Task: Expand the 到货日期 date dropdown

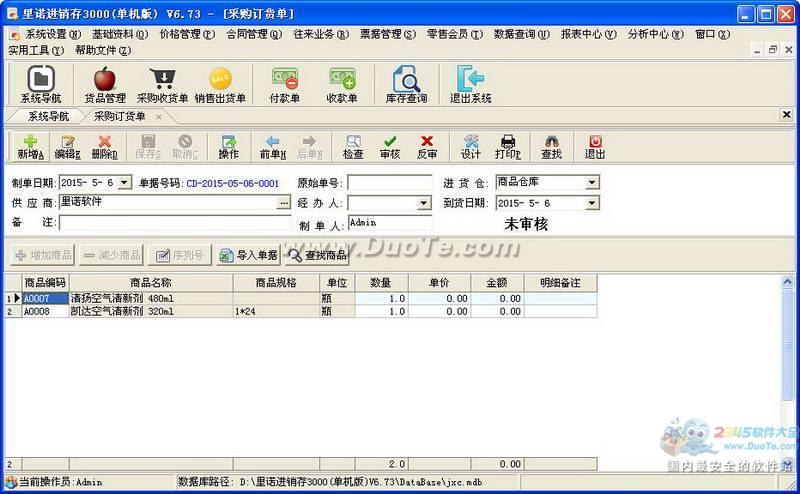Action: click(592, 203)
